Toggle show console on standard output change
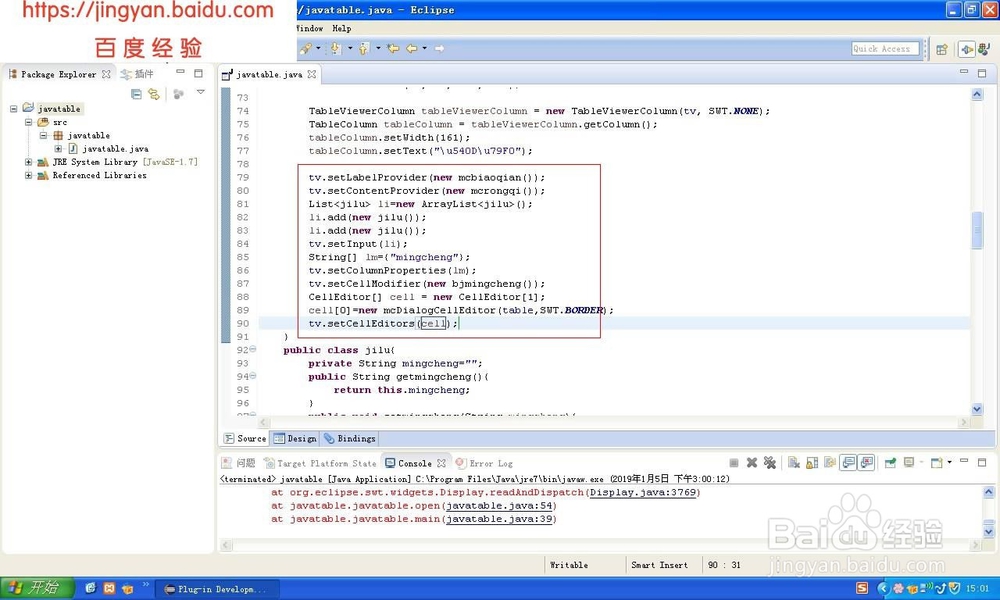 (x=848, y=463)
